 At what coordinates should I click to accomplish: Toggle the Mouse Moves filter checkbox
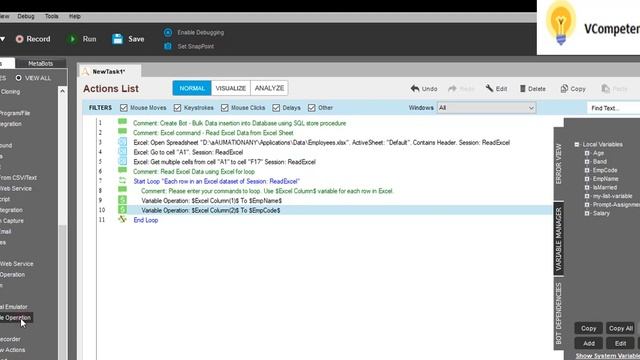click(x=124, y=108)
